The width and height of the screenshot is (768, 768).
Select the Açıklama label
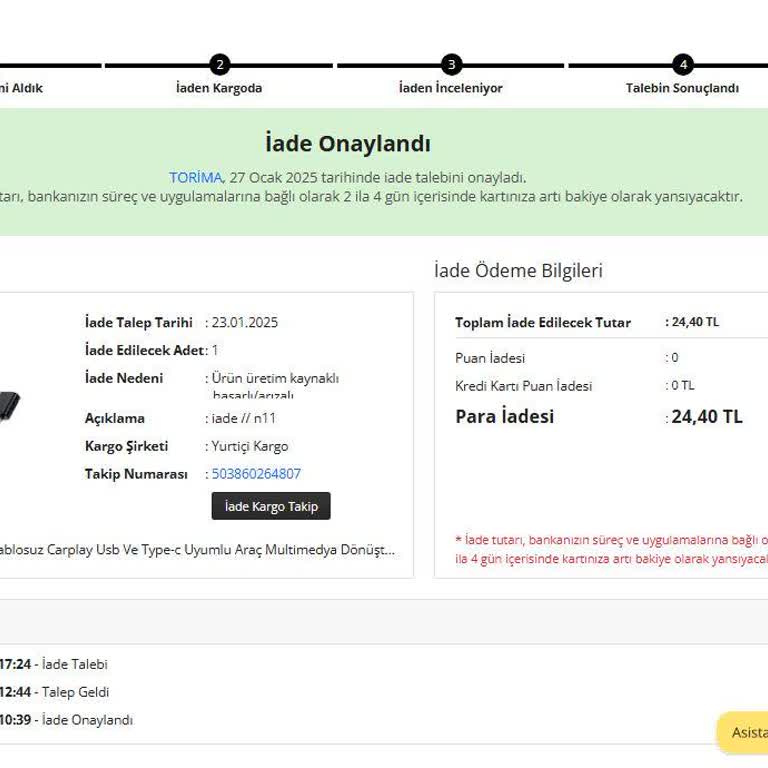tap(115, 418)
